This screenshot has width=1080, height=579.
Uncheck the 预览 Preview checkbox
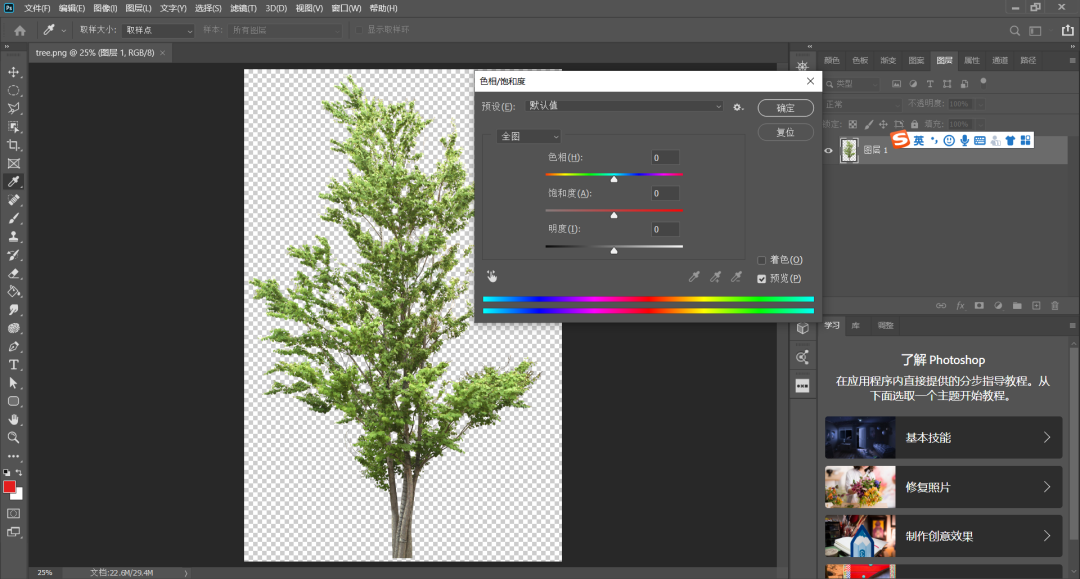click(761, 279)
